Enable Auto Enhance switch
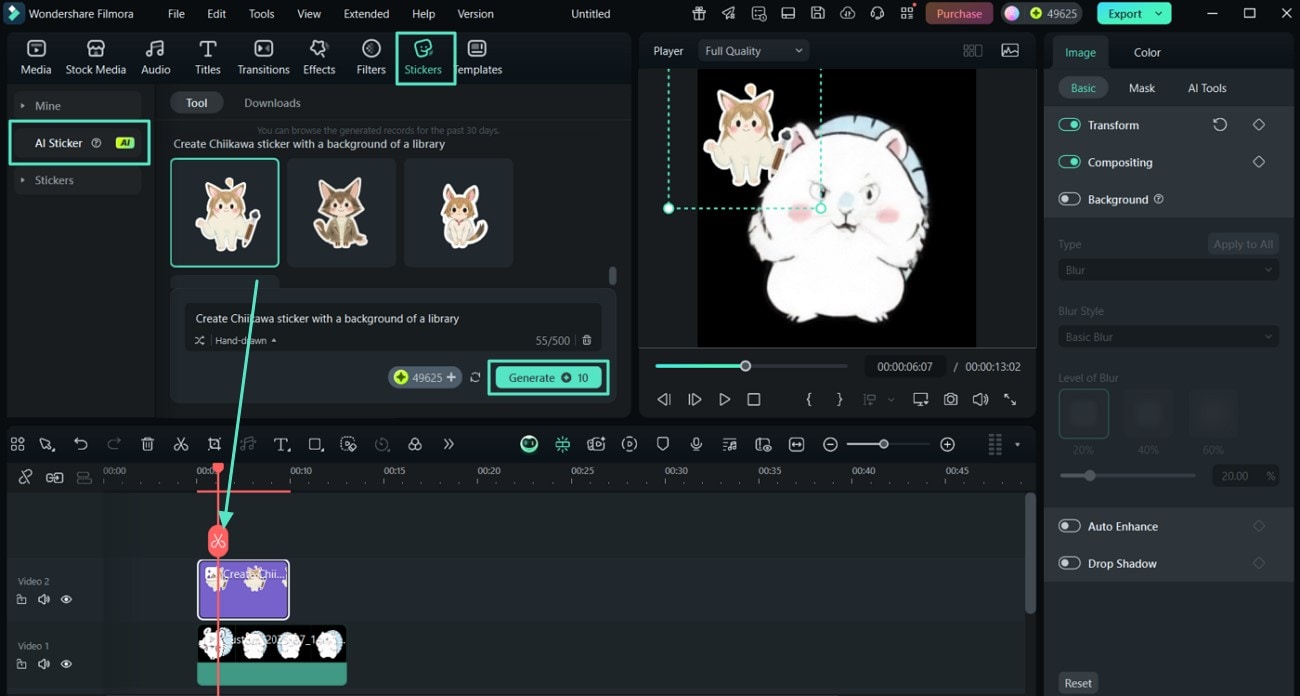1300x696 pixels. [x=1070, y=526]
